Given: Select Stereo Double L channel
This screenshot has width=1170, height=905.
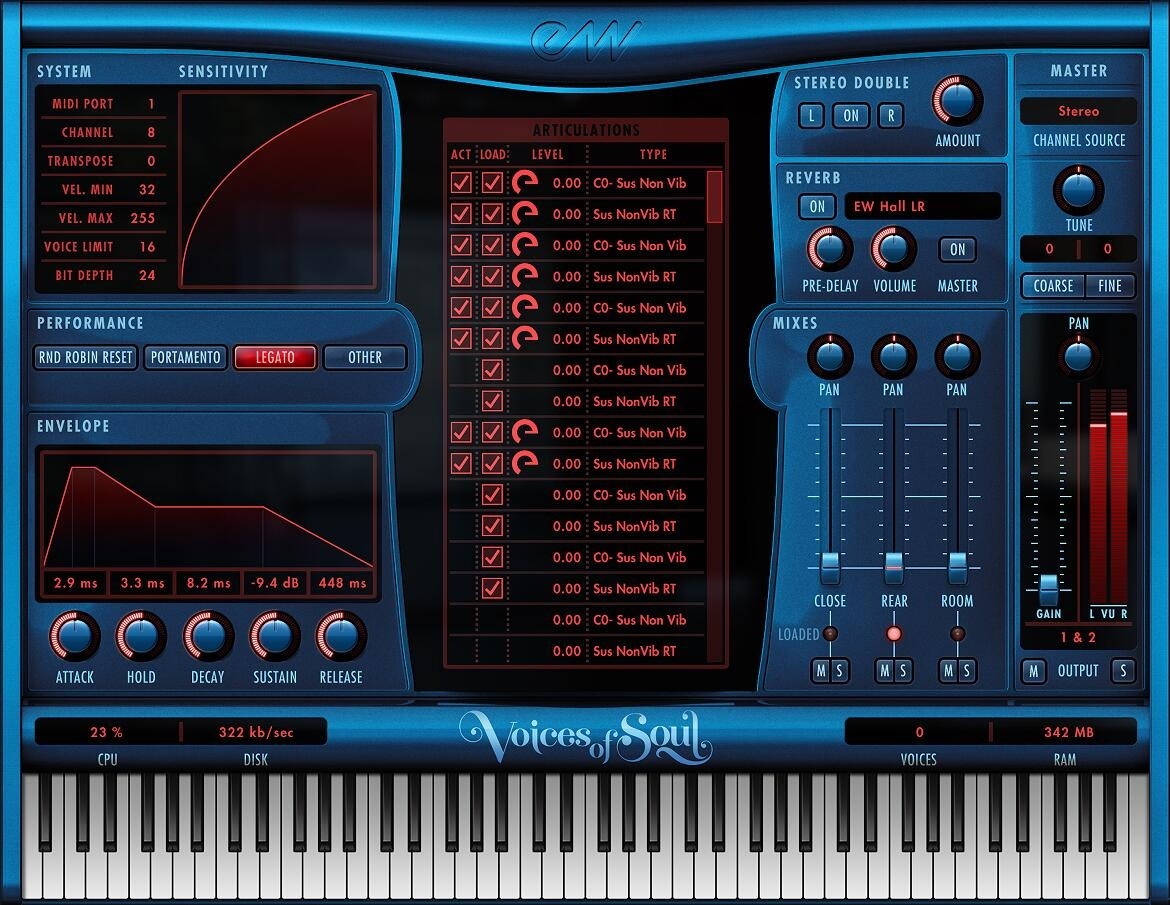Looking at the screenshot, I should pyautogui.click(x=812, y=116).
